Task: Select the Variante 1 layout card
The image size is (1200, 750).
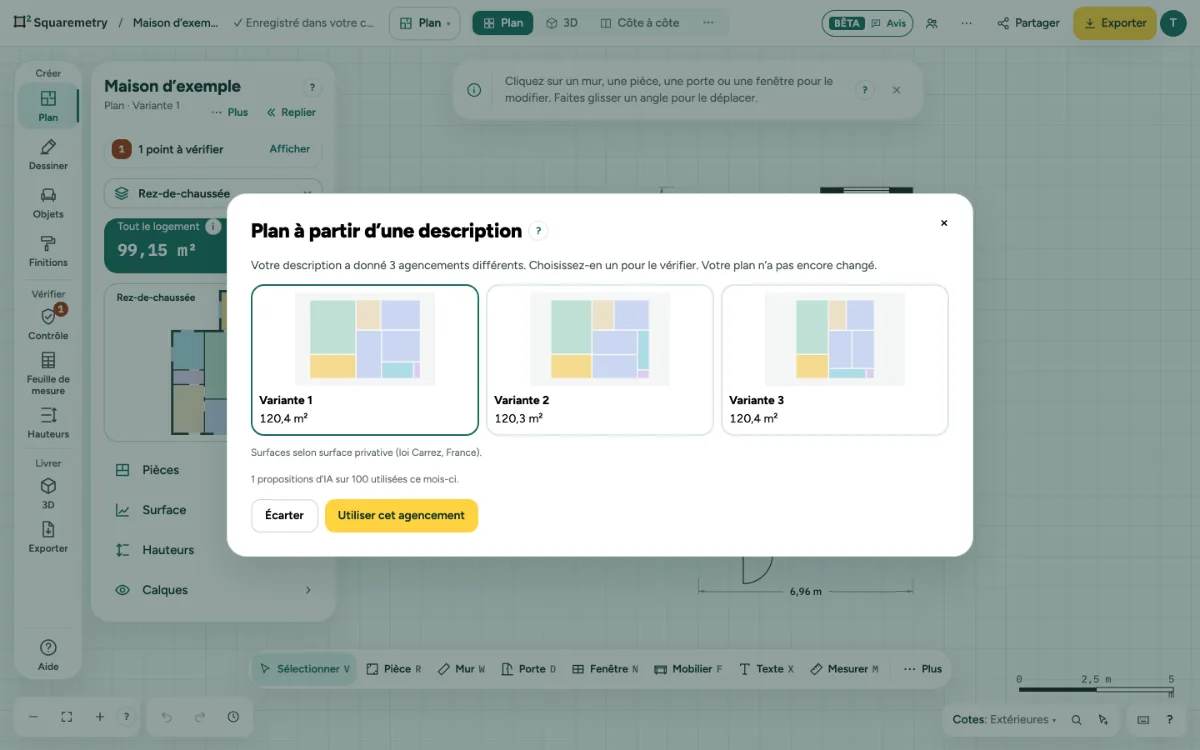Action: coord(365,360)
